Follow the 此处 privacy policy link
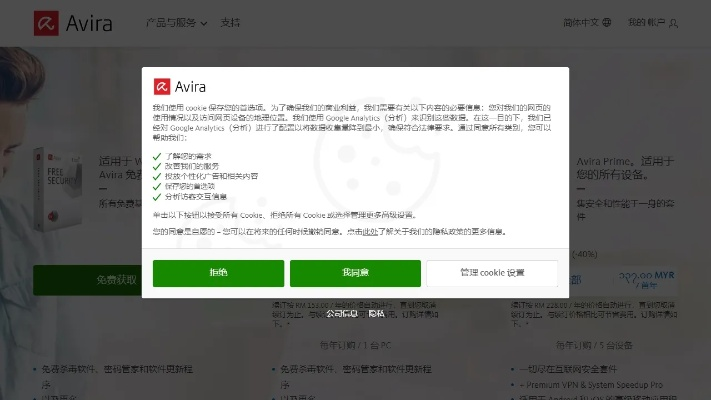 pyautogui.click(x=369, y=231)
